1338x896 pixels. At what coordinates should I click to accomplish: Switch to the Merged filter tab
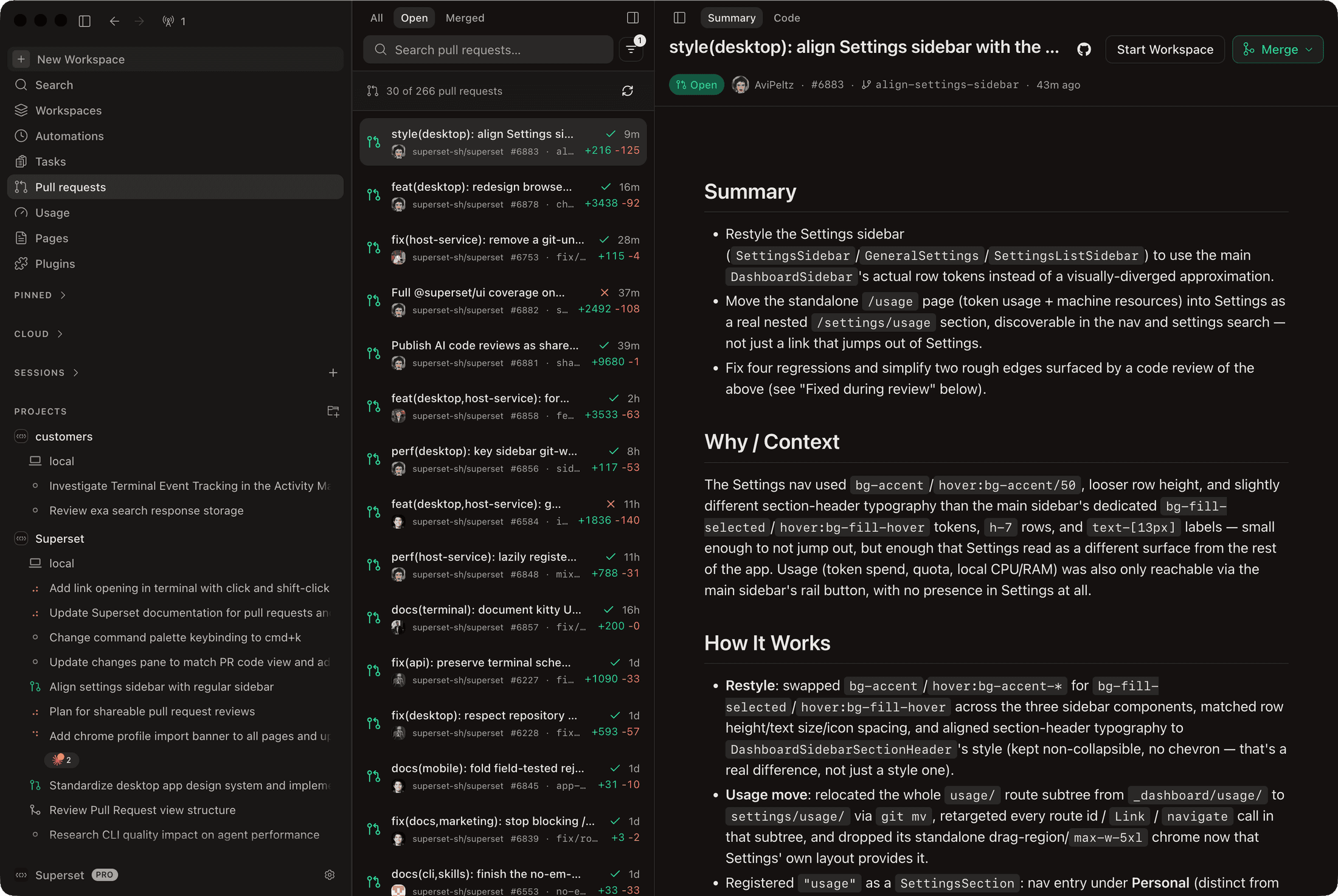coord(465,18)
